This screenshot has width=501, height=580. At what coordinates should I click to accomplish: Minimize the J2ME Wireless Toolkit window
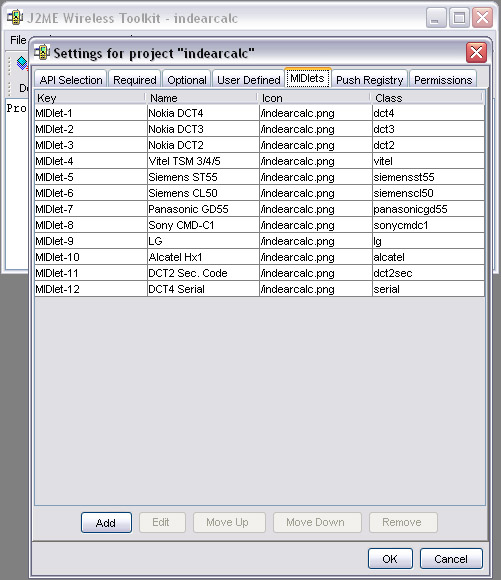(436, 17)
